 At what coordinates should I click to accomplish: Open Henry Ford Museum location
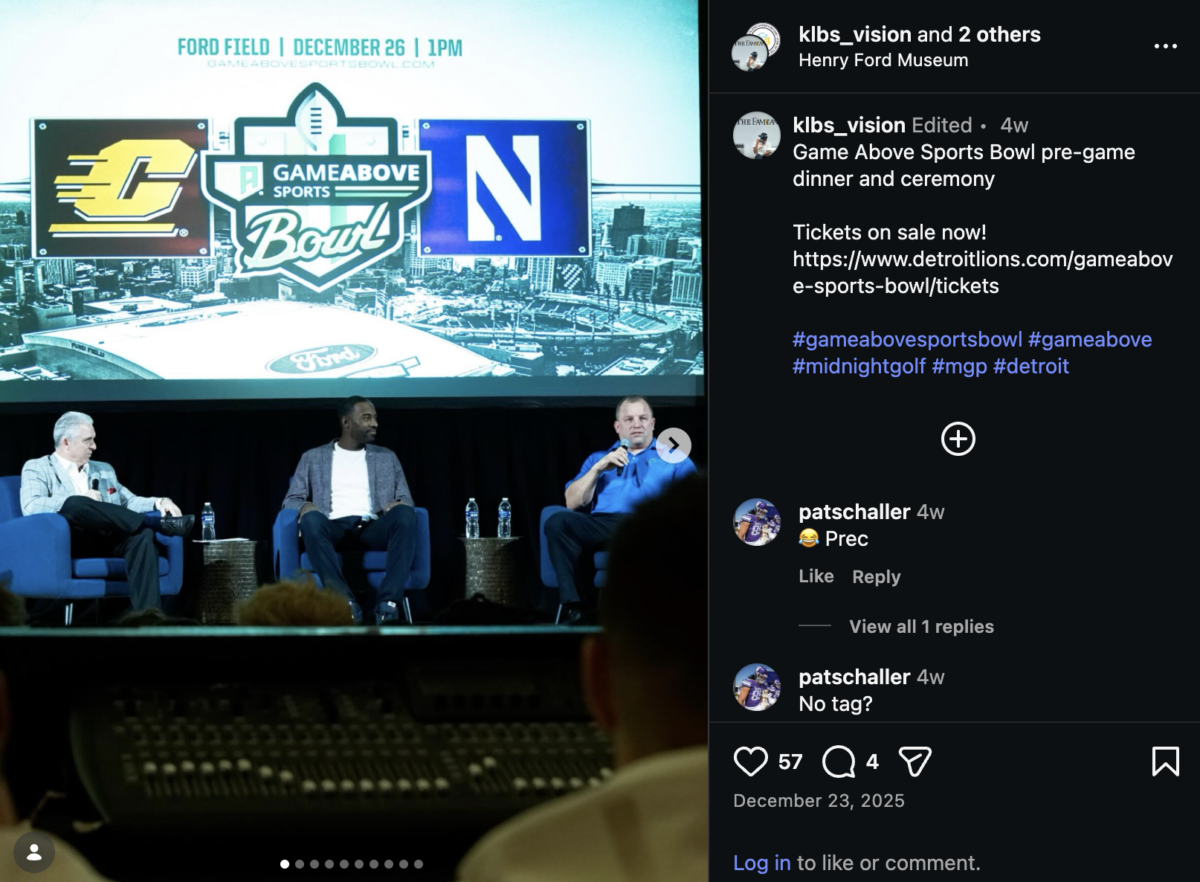(x=883, y=60)
